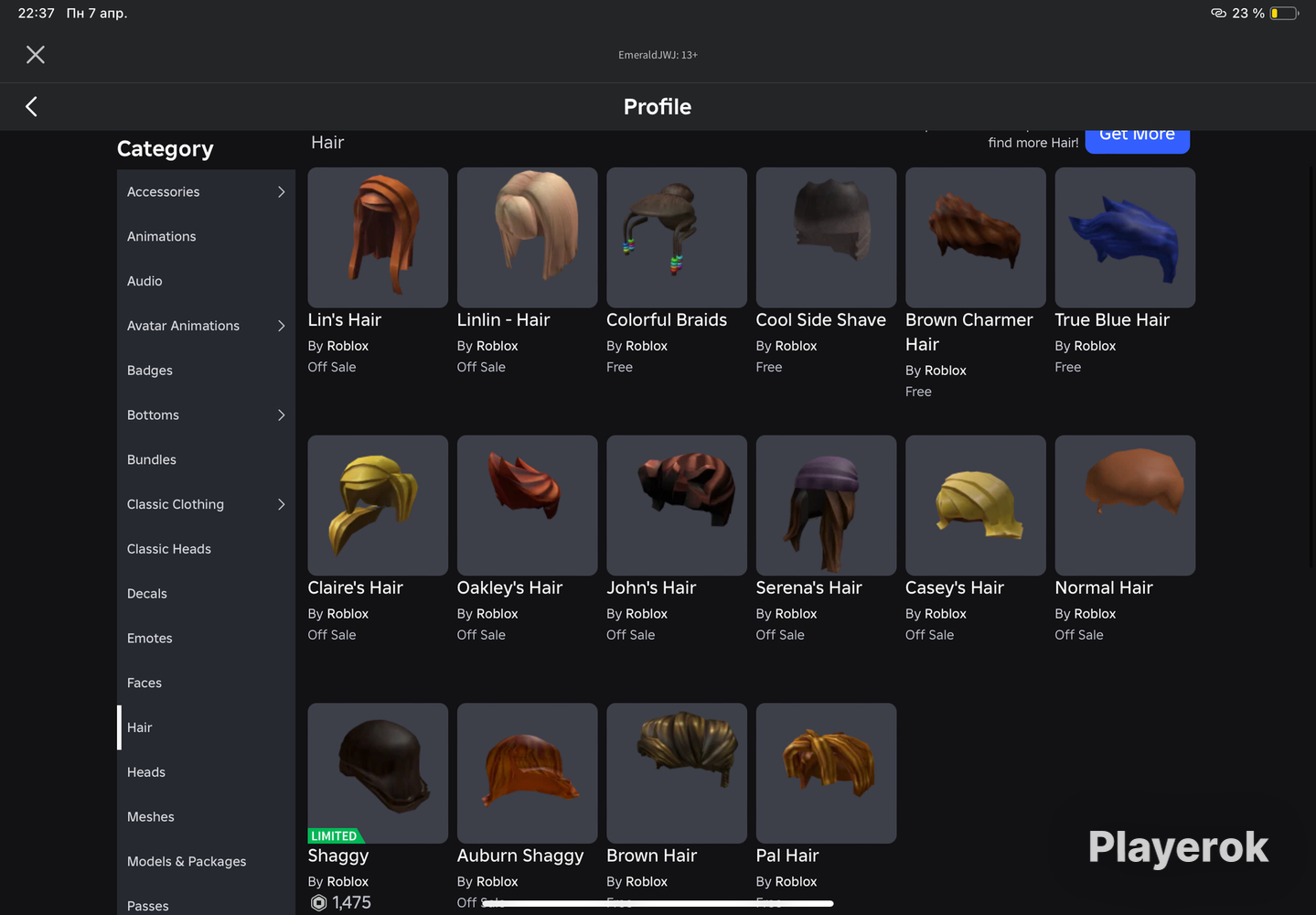Click the Oakley's Hair title link
Screen dimensions: 1316x915
pyautogui.click(x=509, y=588)
